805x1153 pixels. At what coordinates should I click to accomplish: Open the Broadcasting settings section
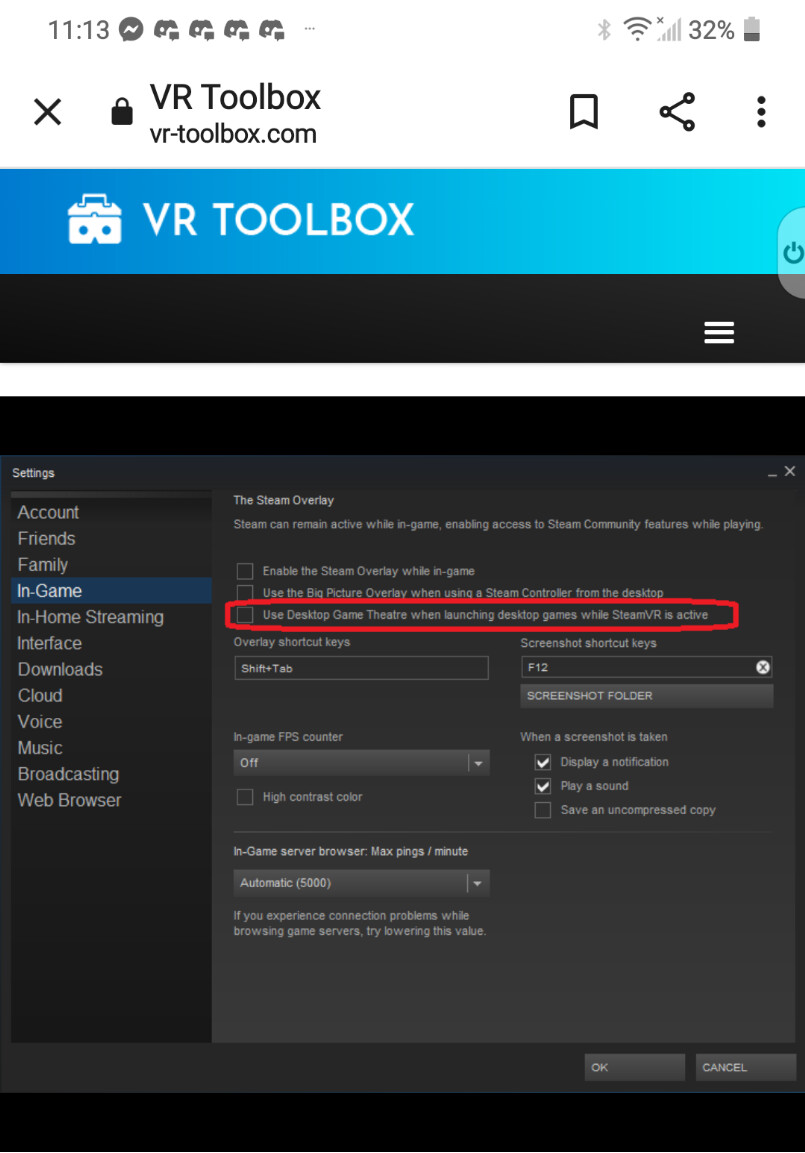tap(68, 774)
